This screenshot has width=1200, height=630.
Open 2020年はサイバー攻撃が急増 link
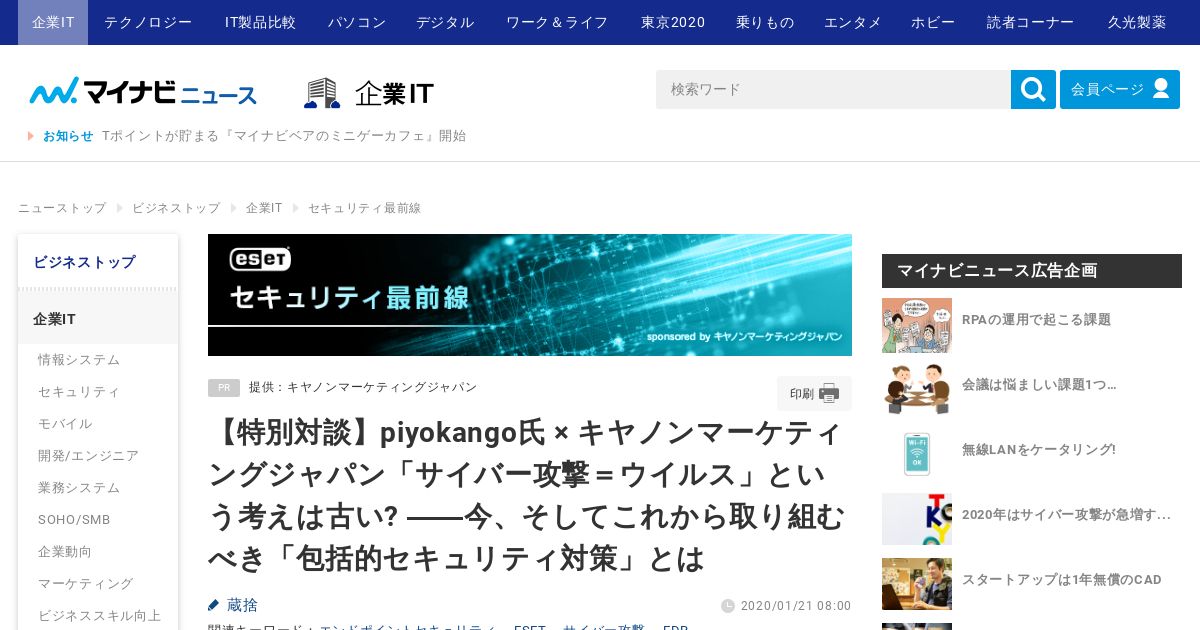1066,515
